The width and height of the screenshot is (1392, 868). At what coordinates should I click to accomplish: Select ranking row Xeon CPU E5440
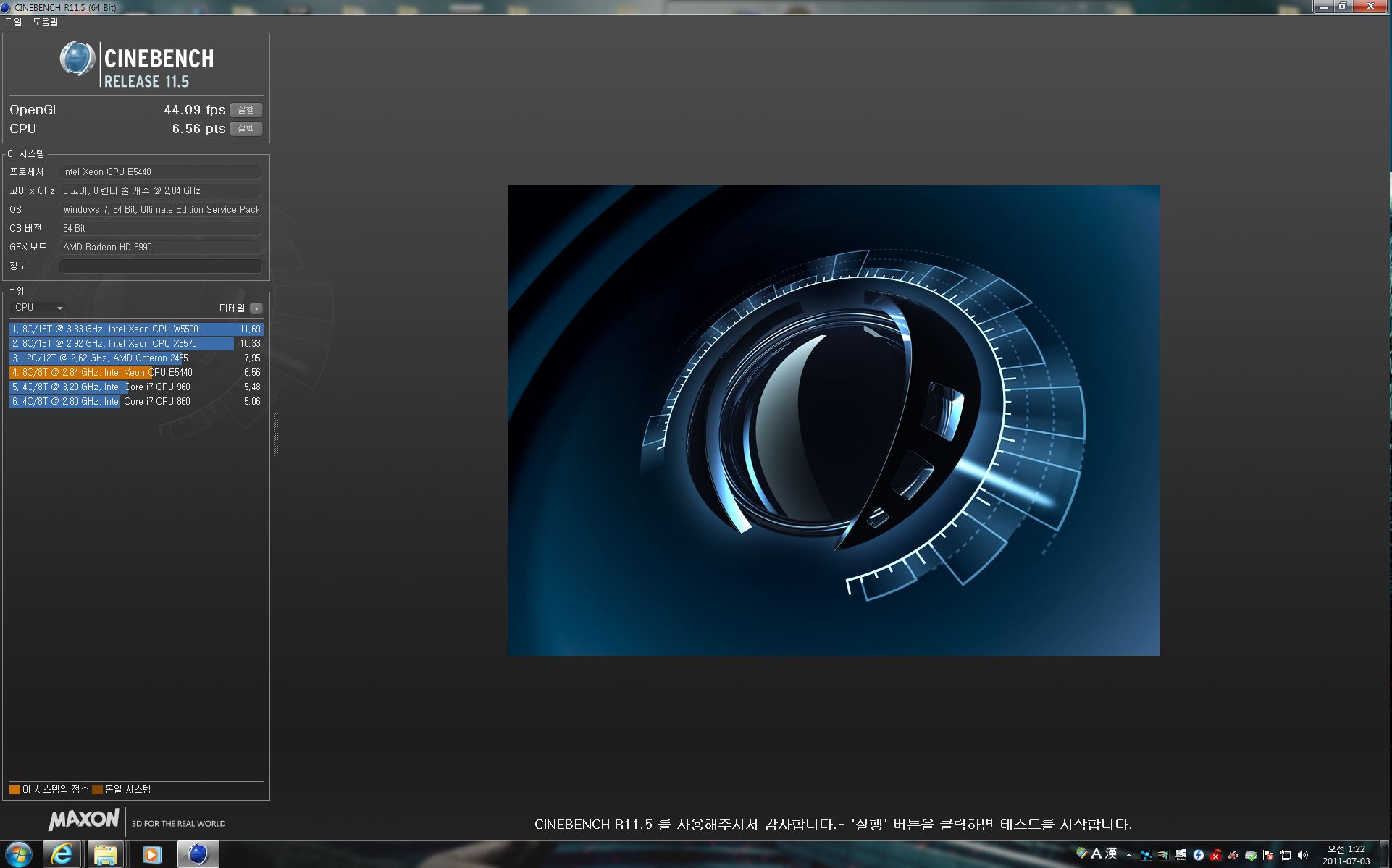136,373
